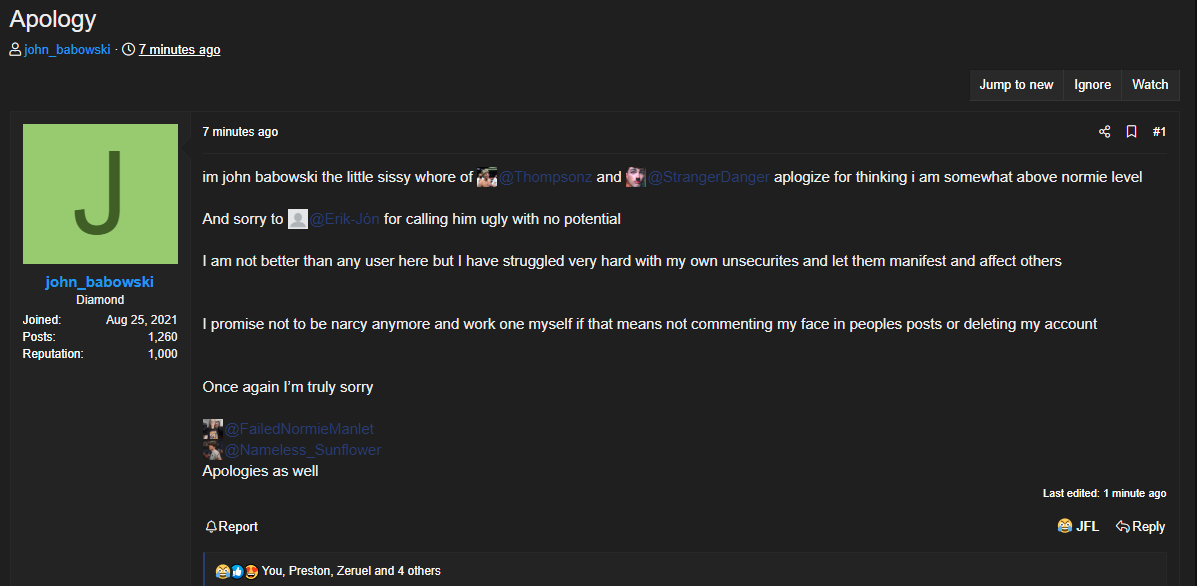Bookmark this post with the bookmark icon

(1131, 132)
